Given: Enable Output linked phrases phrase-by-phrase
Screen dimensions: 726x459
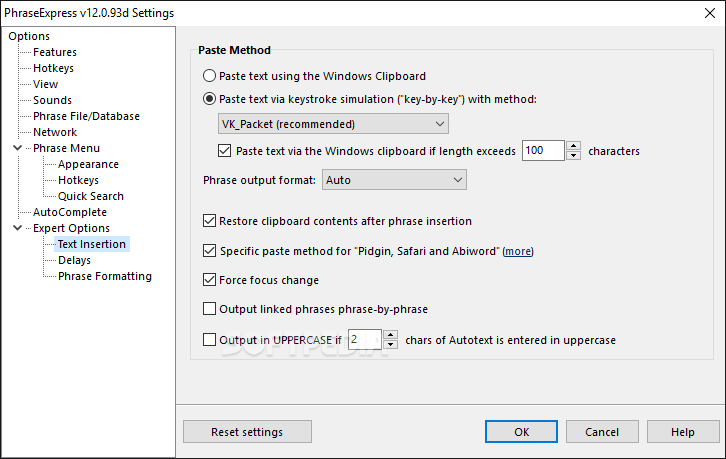Looking at the screenshot, I should [x=209, y=309].
